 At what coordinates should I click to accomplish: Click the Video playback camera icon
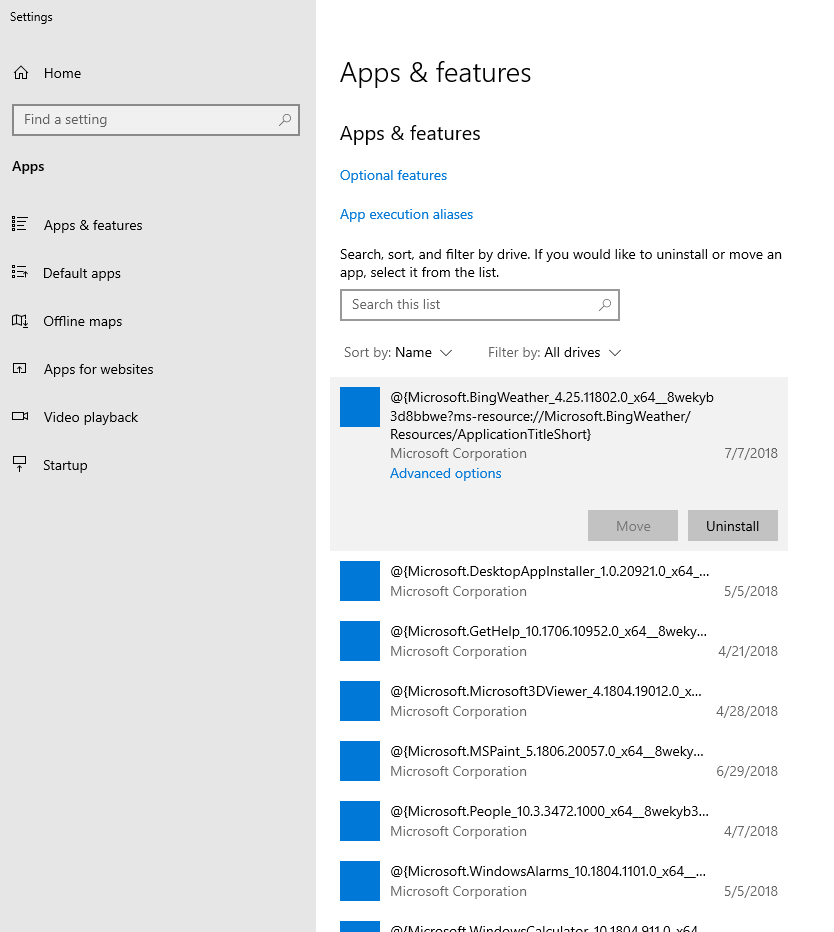pyautogui.click(x=20, y=416)
